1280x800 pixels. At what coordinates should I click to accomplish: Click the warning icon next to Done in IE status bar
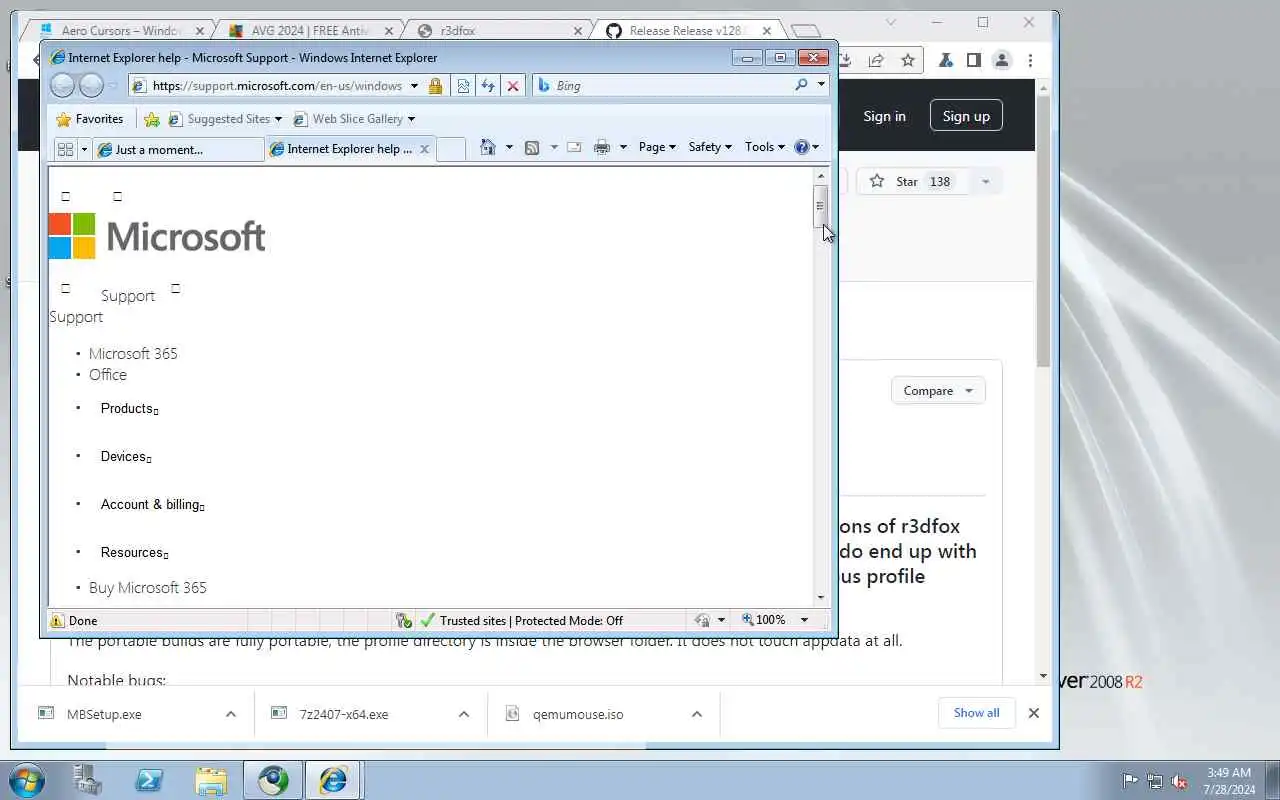pos(57,621)
